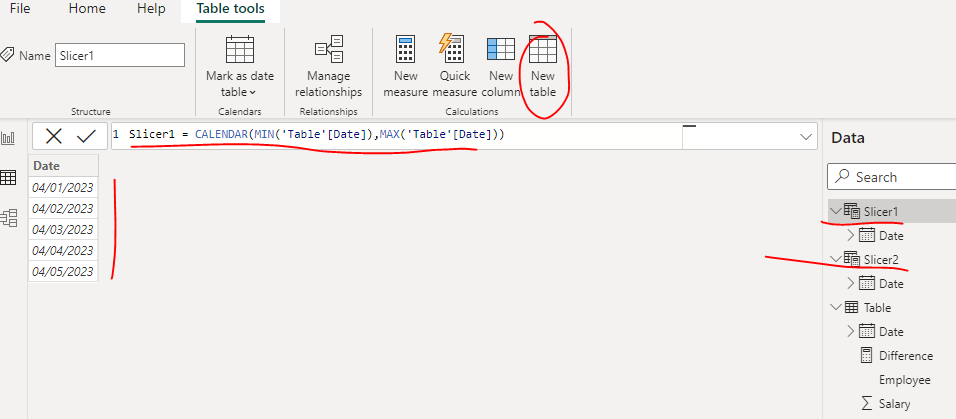Viewport: 956px width, 419px height.
Task: Open Quick measure with lightning icon
Action: click(452, 48)
